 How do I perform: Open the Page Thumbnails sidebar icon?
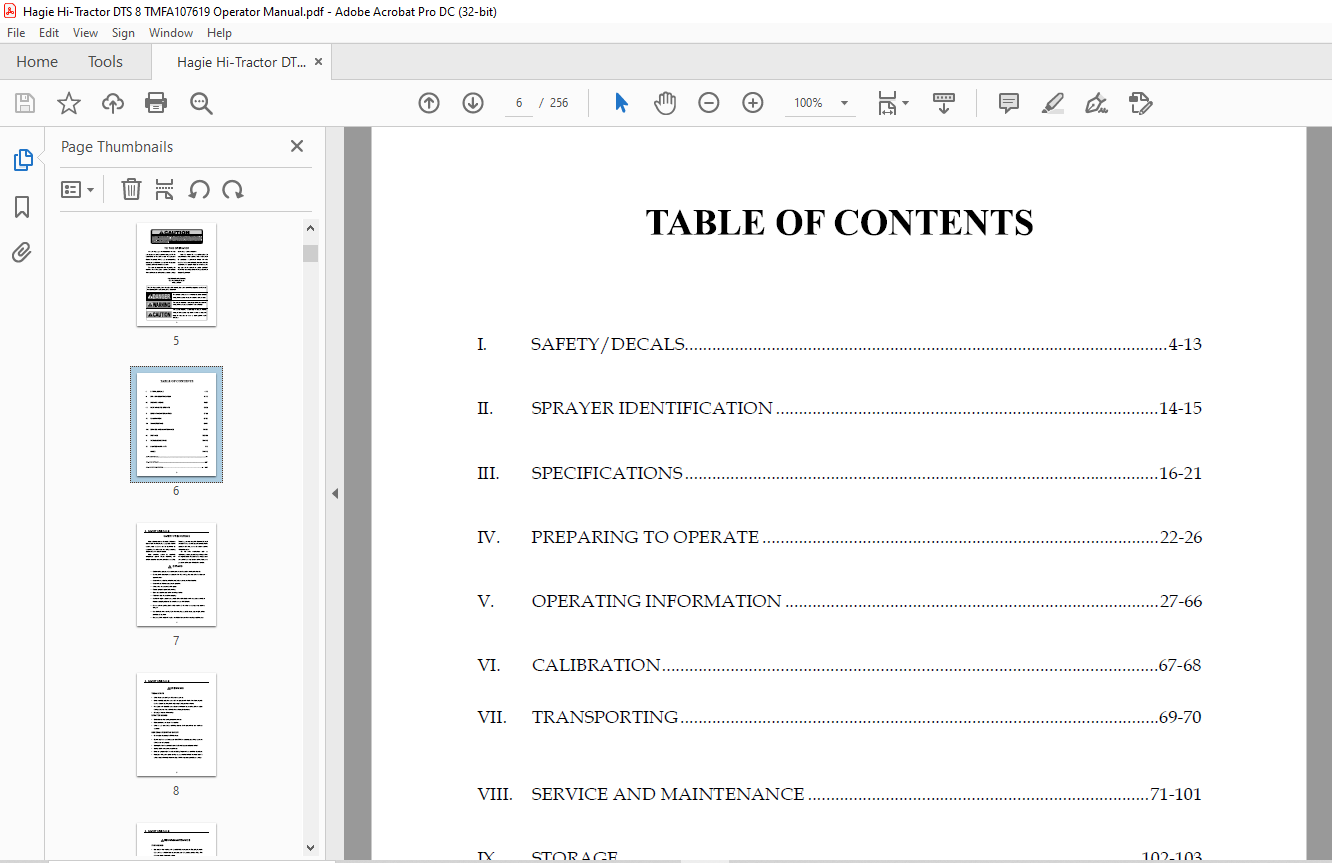[22, 160]
